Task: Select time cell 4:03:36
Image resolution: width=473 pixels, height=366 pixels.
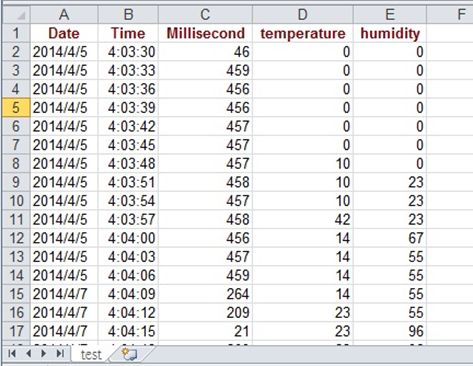Action: pyautogui.click(x=128, y=89)
